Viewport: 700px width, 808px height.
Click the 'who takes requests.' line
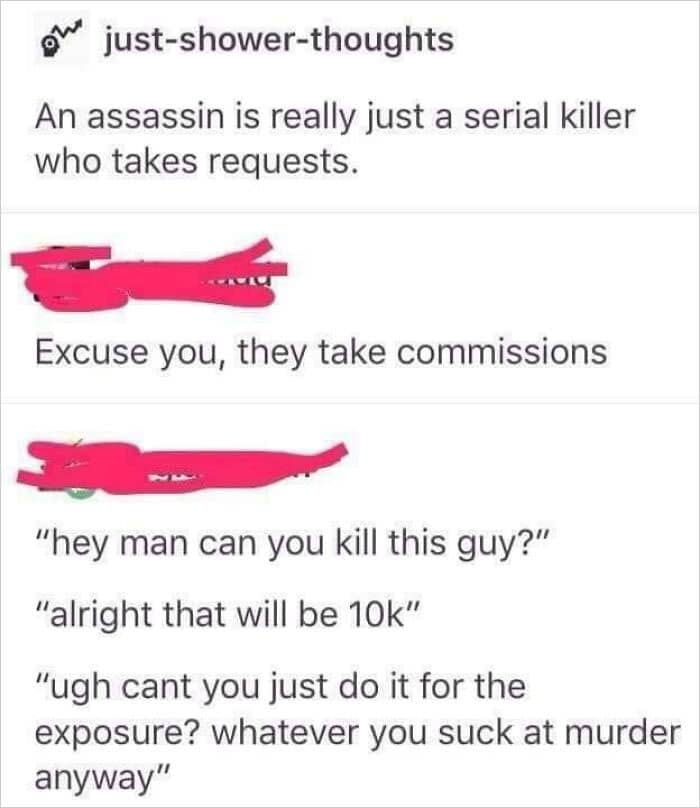coord(196,161)
